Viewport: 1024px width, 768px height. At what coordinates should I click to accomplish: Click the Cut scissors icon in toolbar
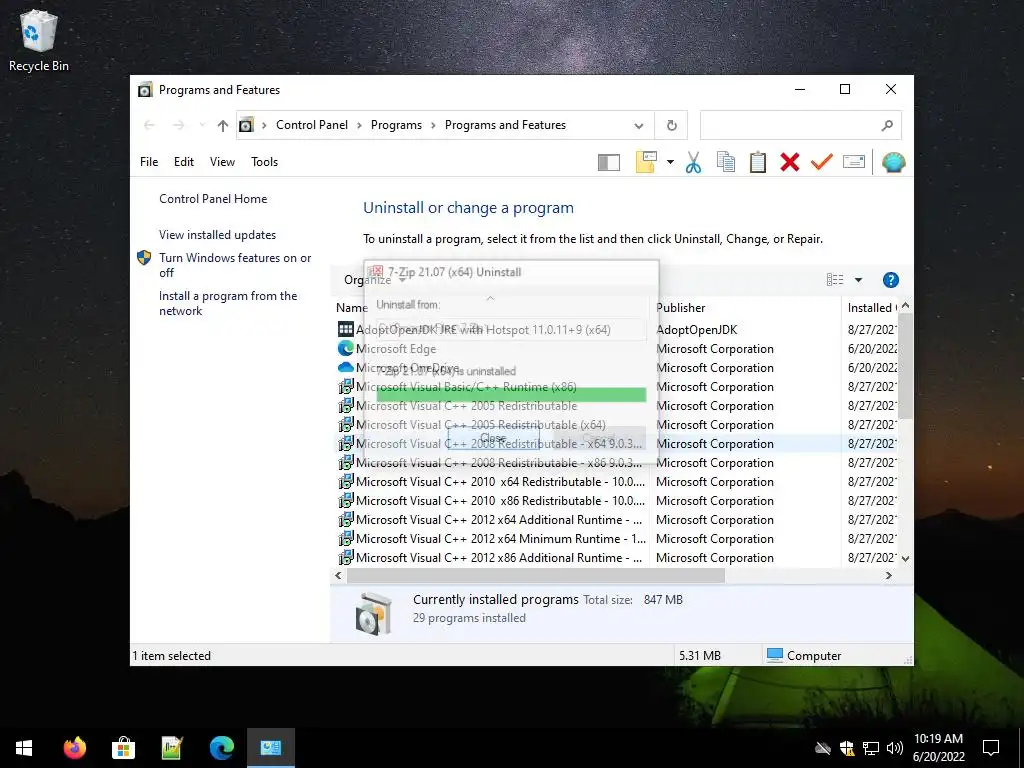[694, 162]
